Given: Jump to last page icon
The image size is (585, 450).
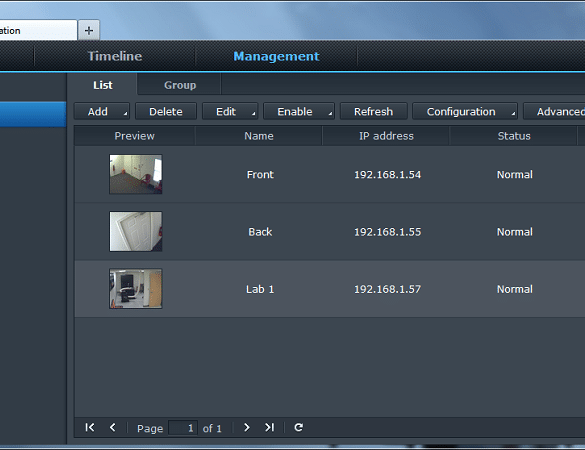Looking at the screenshot, I should [269, 427].
